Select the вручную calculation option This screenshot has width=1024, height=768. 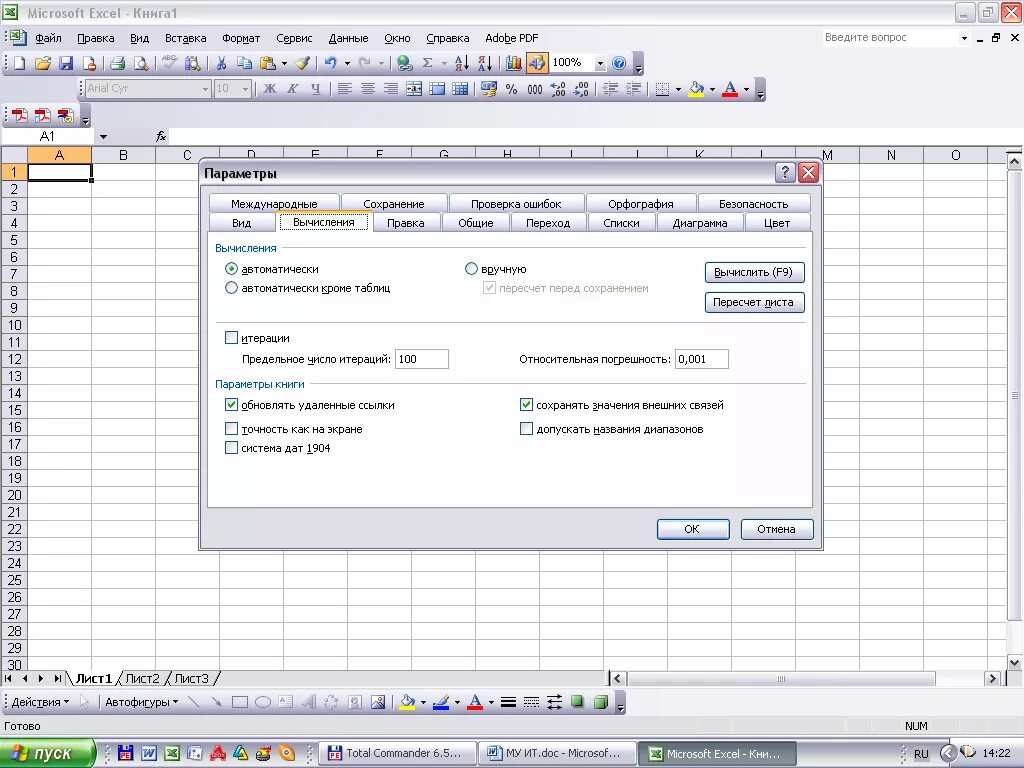471,269
